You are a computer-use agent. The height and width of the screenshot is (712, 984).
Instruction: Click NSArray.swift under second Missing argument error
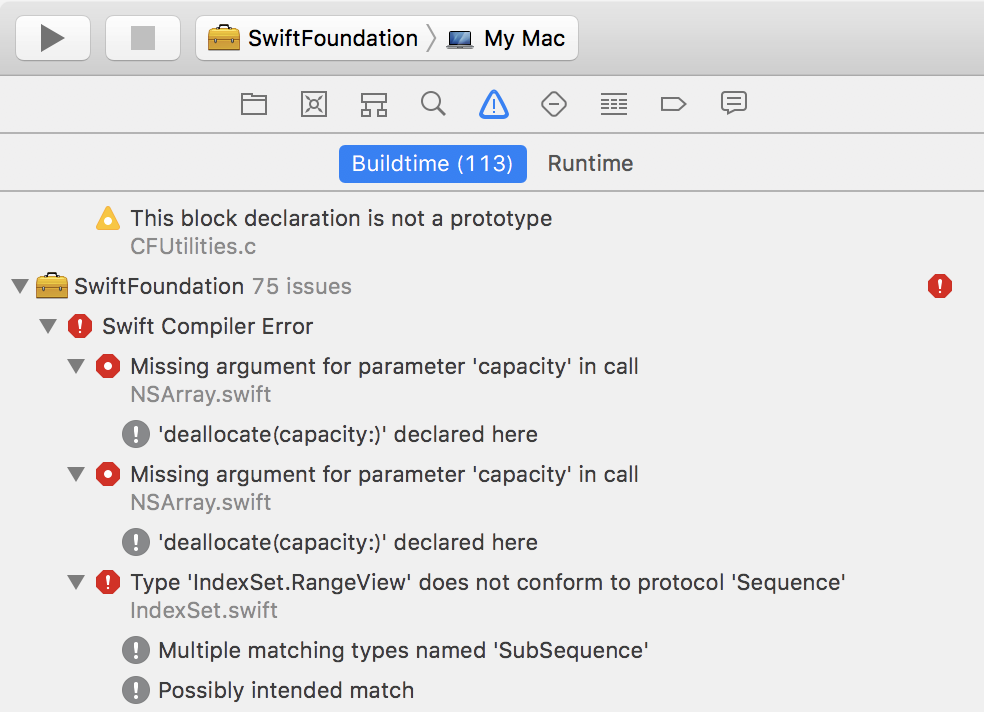pyautogui.click(x=201, y=502)
